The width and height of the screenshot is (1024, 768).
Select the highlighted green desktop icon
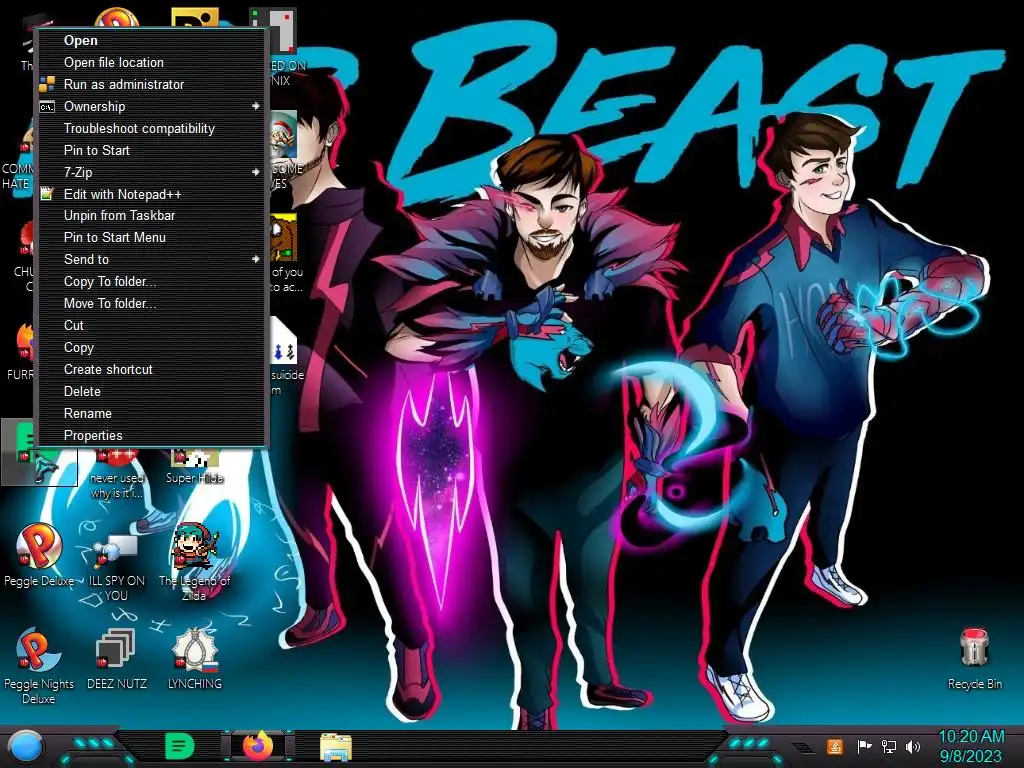39,452
